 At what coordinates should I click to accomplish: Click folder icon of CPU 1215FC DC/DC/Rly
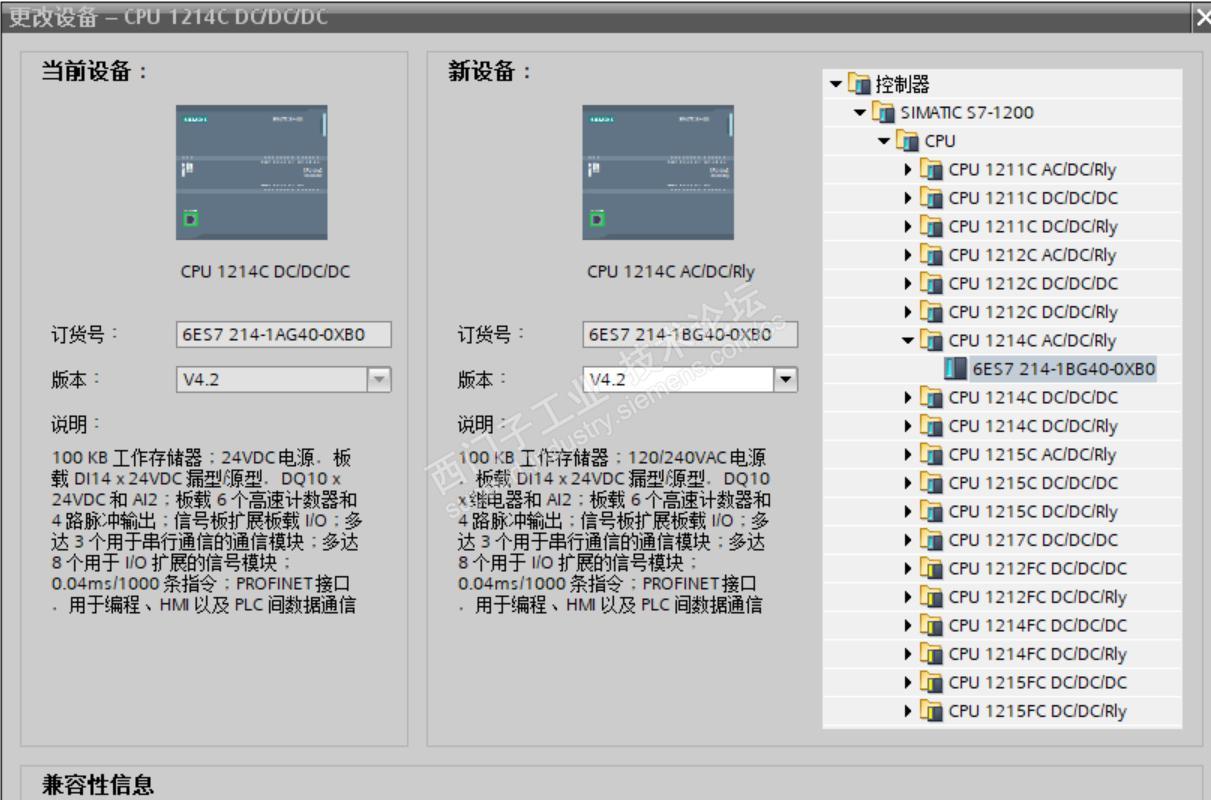(931, 711)
